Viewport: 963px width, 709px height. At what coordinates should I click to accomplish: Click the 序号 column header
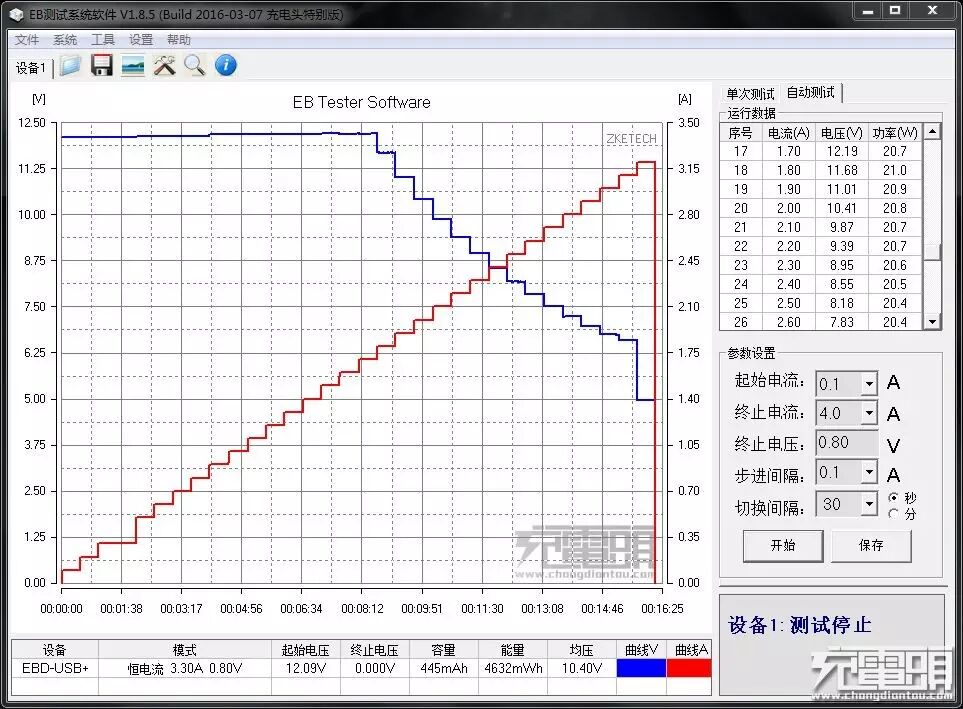(x=741, y=133)
